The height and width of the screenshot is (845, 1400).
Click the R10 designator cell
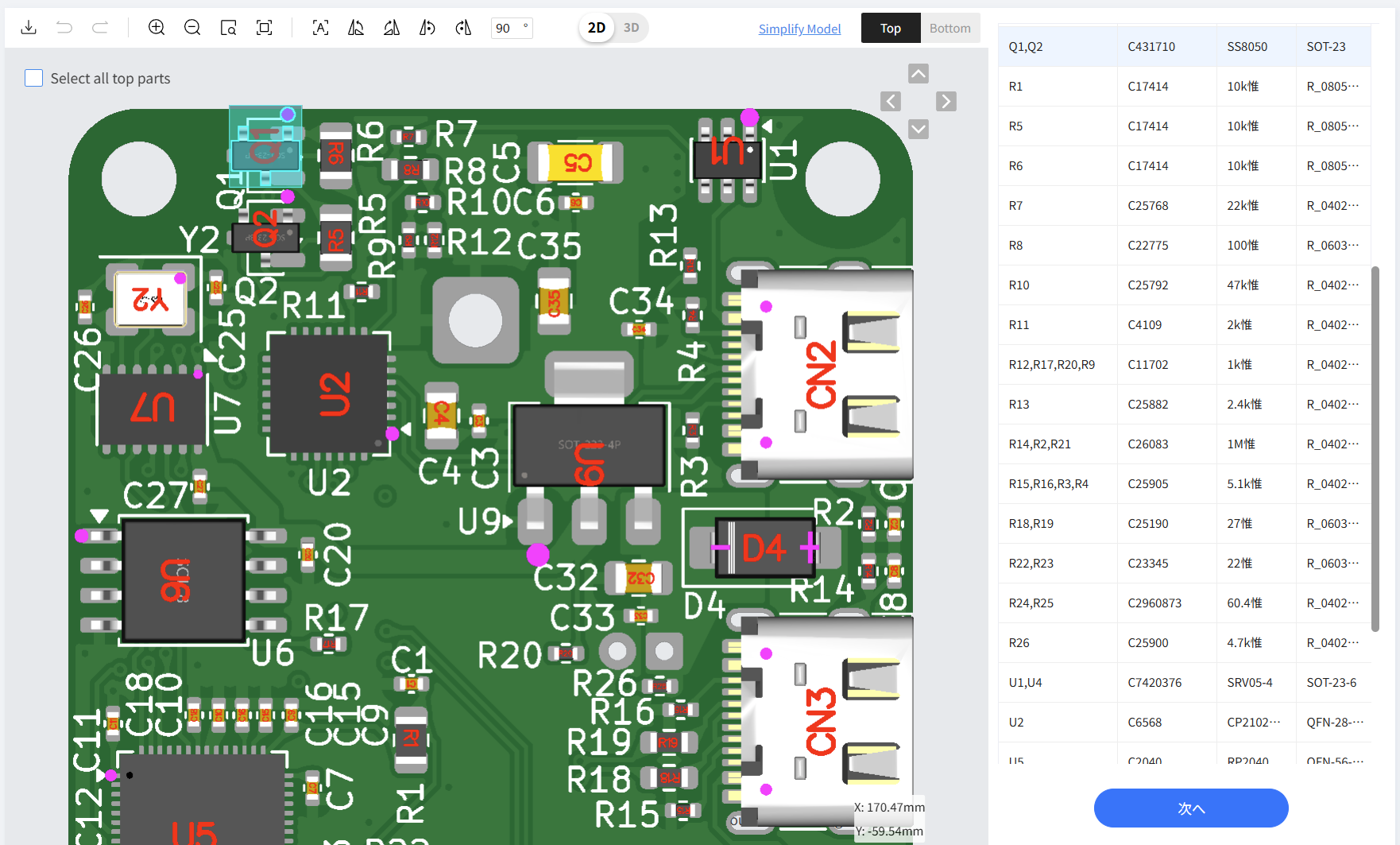pos(1058,285)
